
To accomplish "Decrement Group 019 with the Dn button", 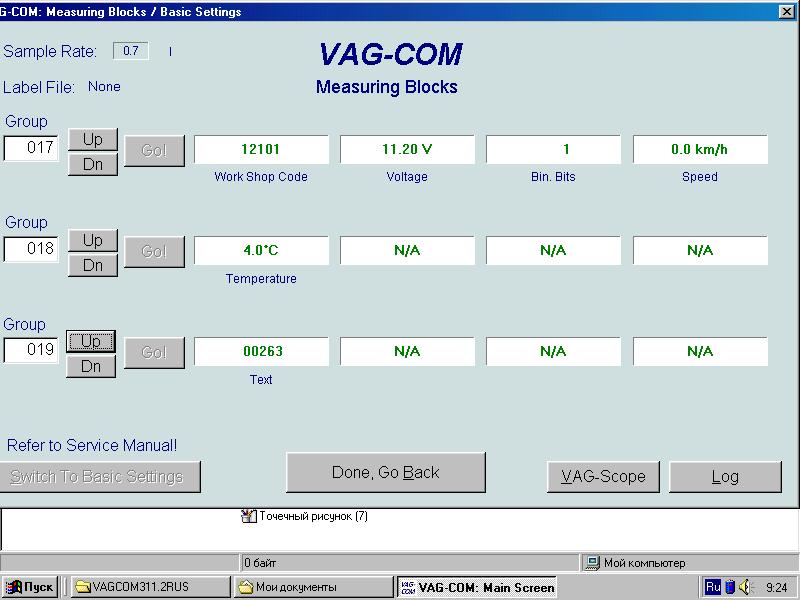I will click(x=91, y=367).
